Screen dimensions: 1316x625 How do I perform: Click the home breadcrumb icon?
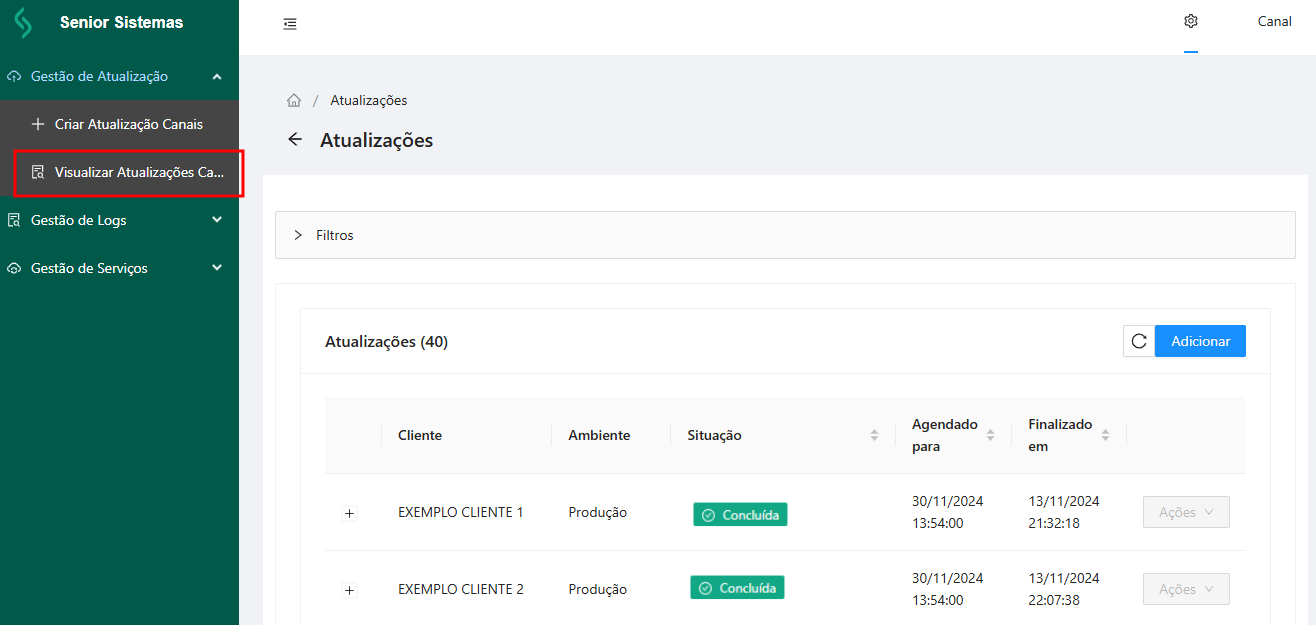294,101
